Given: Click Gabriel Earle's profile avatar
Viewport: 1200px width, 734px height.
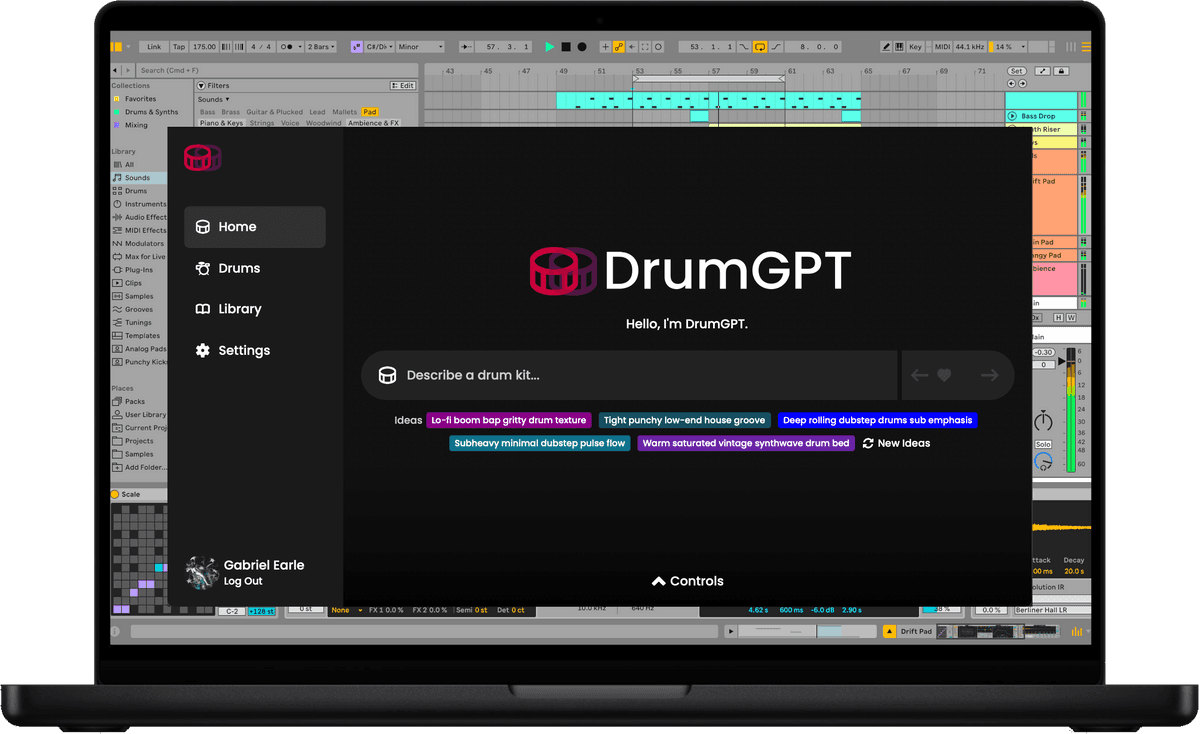Looking at the screenshot, I should [x=202, y=572].
